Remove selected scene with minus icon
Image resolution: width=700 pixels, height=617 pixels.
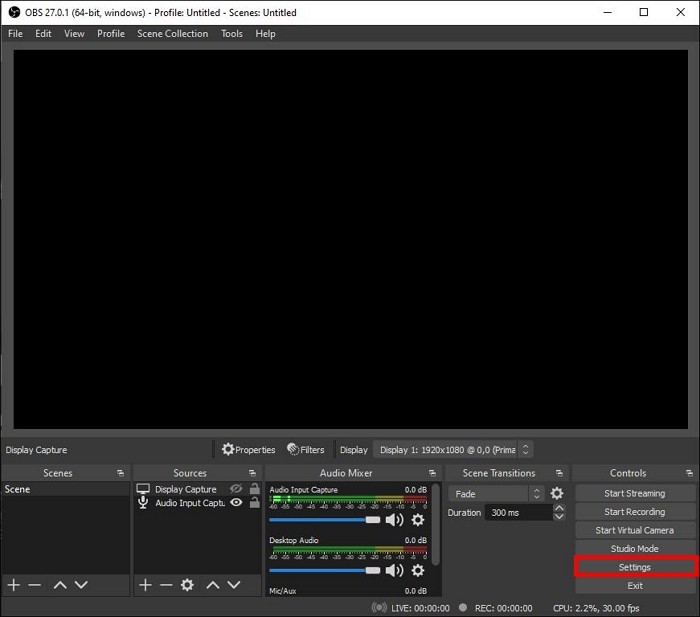34,584
